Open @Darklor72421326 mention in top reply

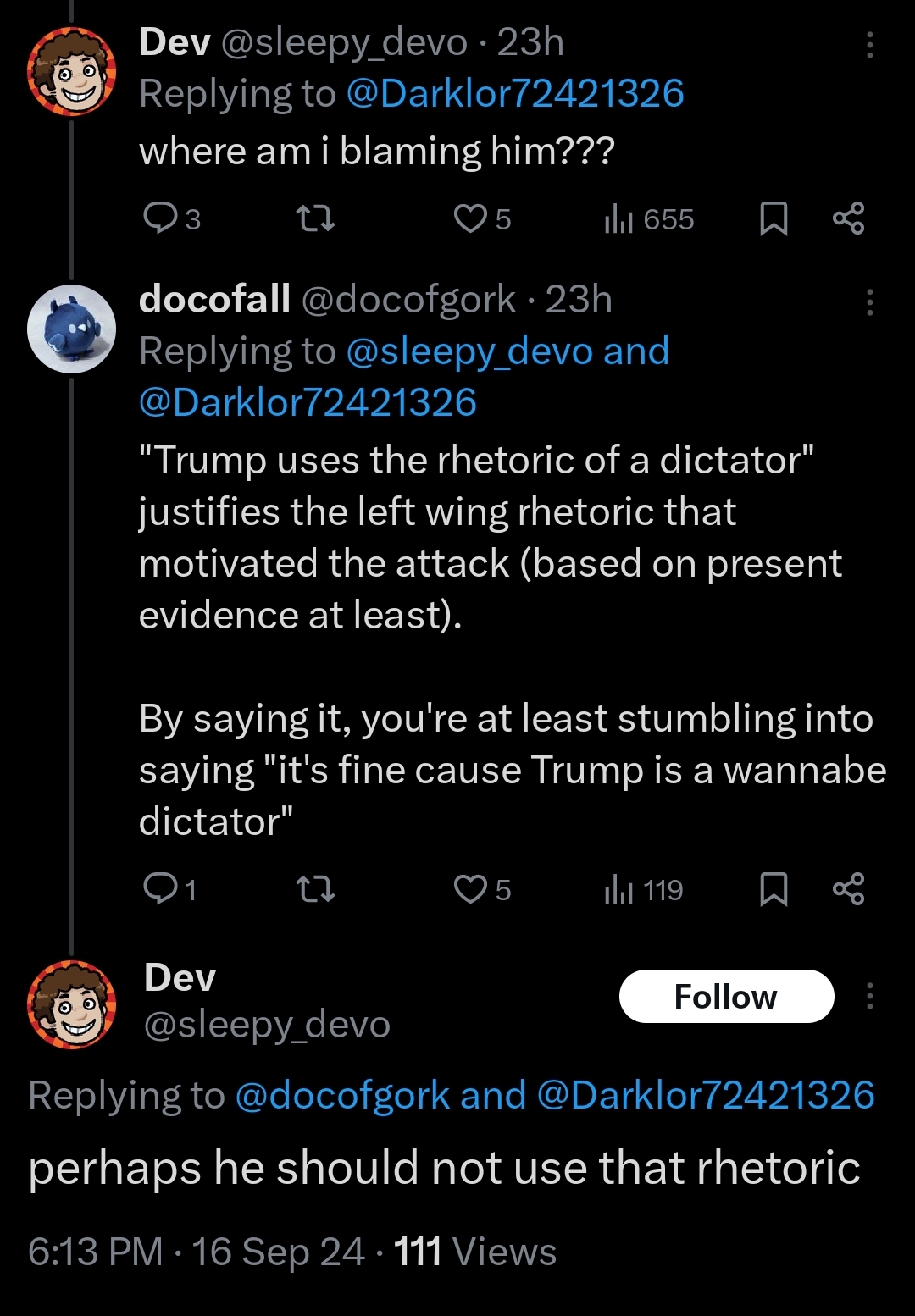pyautogui.click(x=515, y=93)
